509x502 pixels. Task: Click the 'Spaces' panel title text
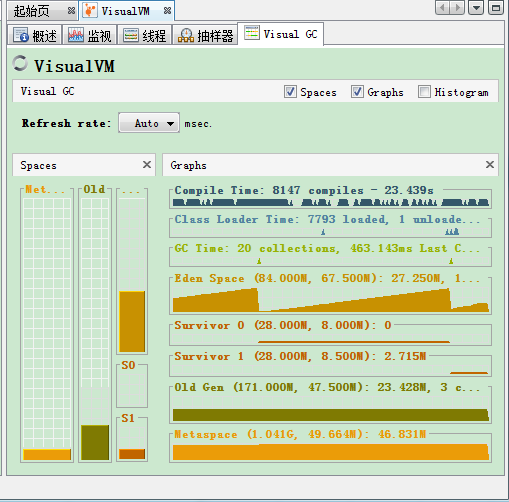click(x=38, y=165)
